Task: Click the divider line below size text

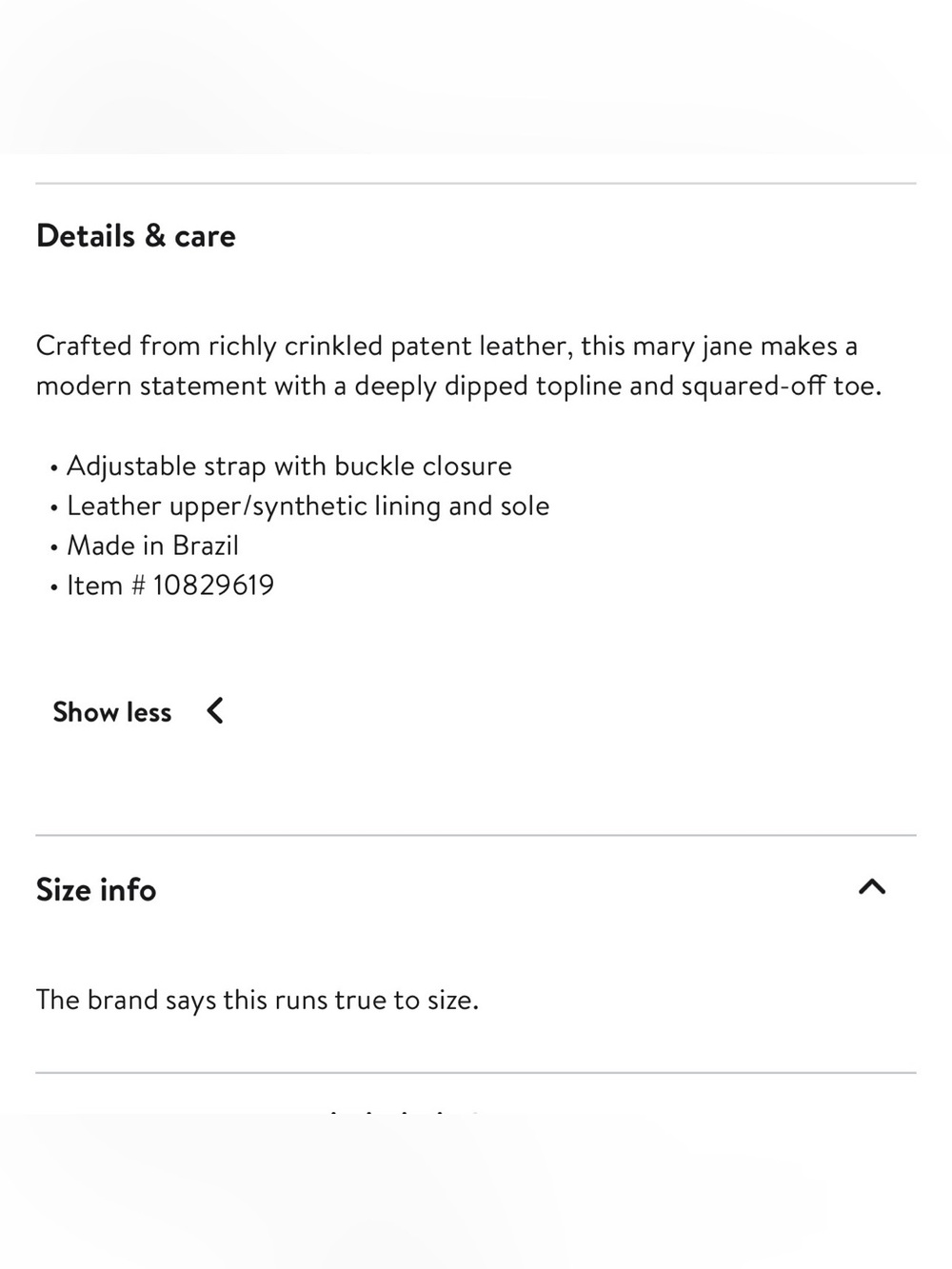Action: [476, 1073]
